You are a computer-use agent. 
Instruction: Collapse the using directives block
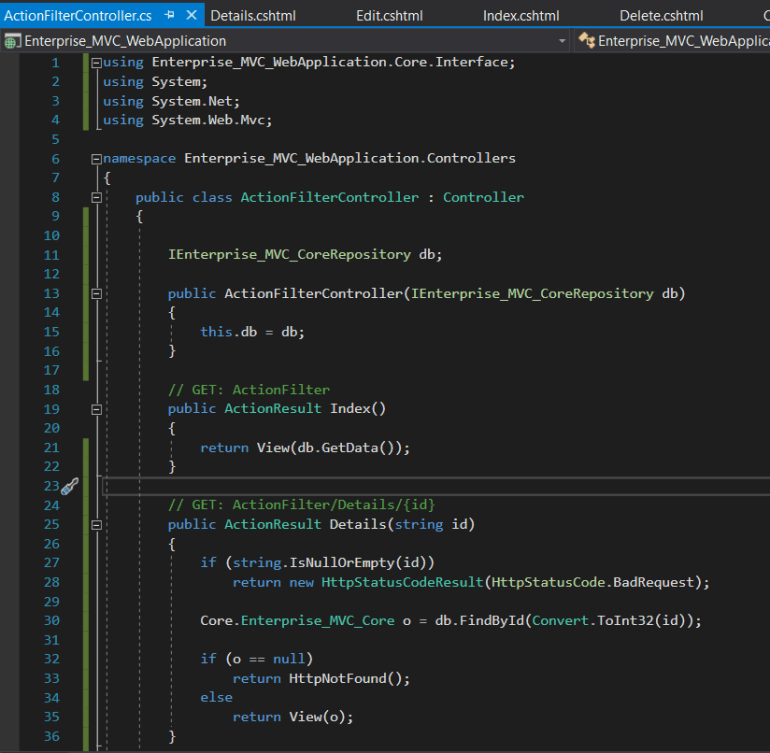[96, 63]
